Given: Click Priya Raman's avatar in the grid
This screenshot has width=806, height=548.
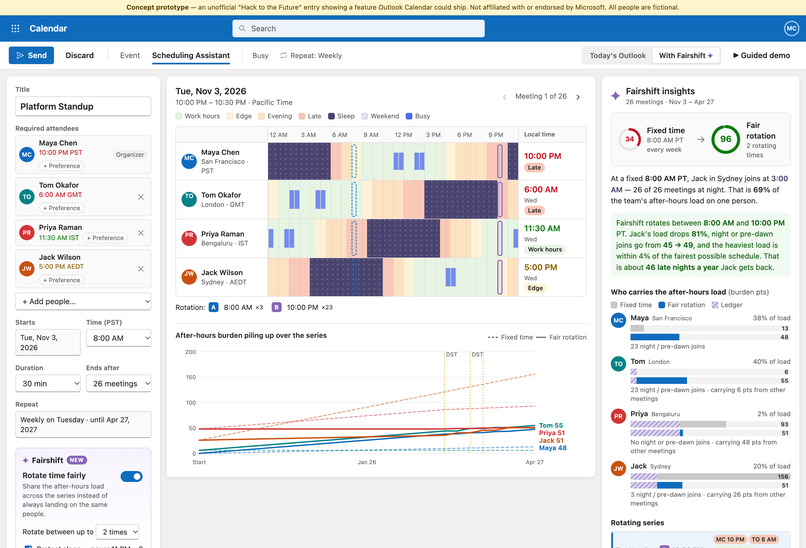Looking at the screenshot, I should click(x=189, y=238).
